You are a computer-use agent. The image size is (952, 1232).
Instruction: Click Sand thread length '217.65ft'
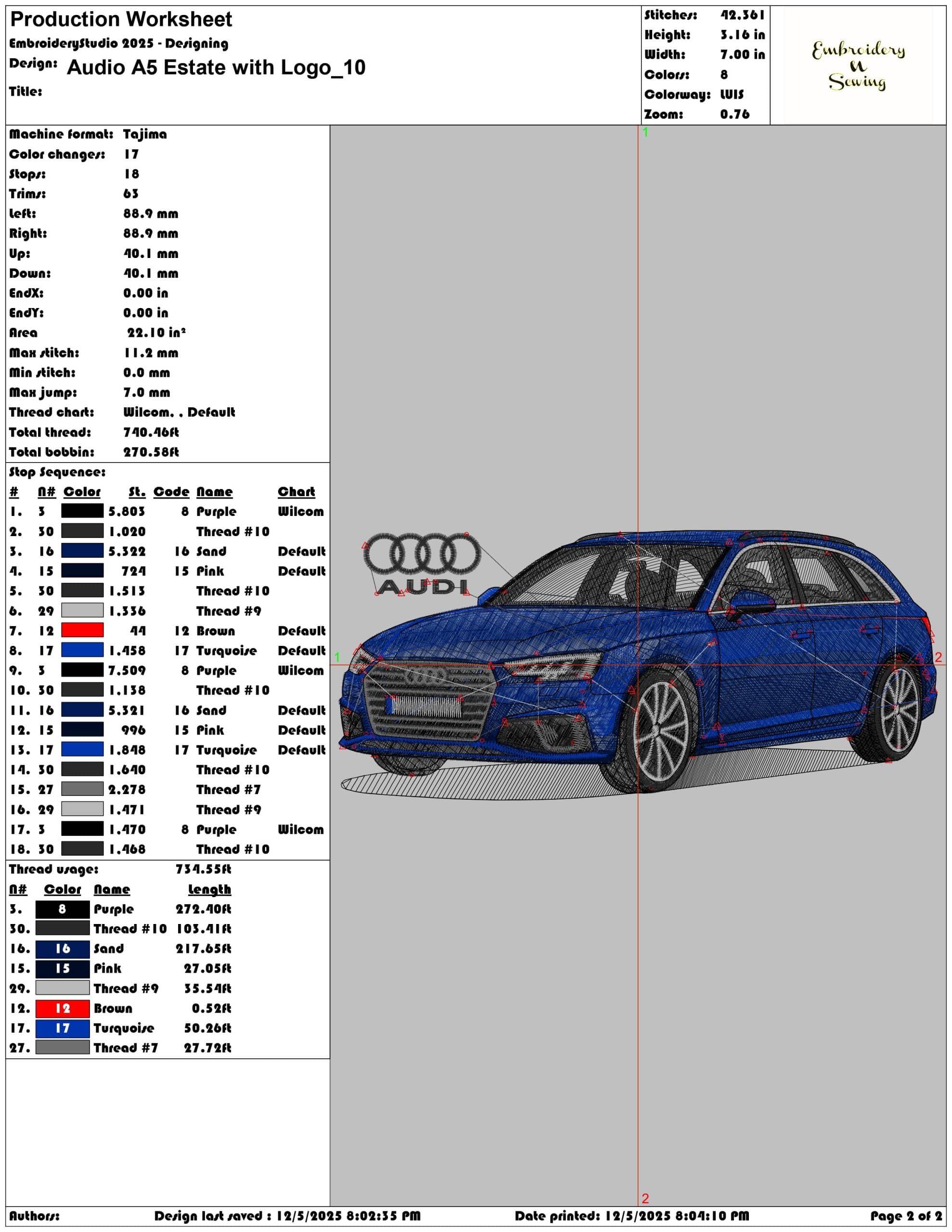pos(203,949)
